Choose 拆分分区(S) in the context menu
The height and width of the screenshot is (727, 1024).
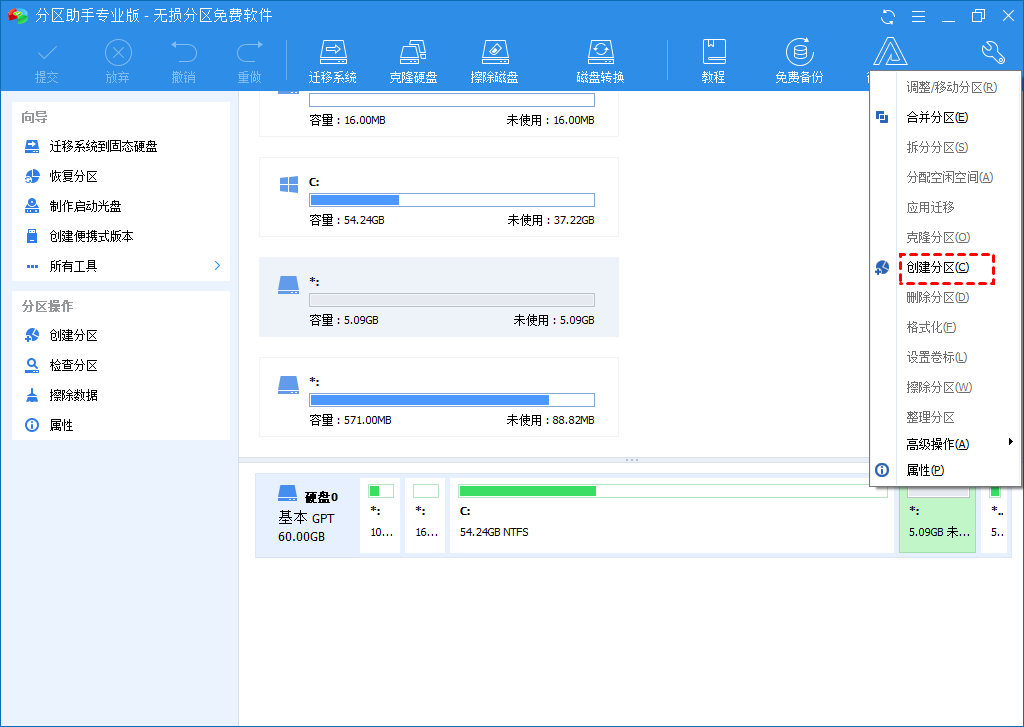tap(946, 148)
